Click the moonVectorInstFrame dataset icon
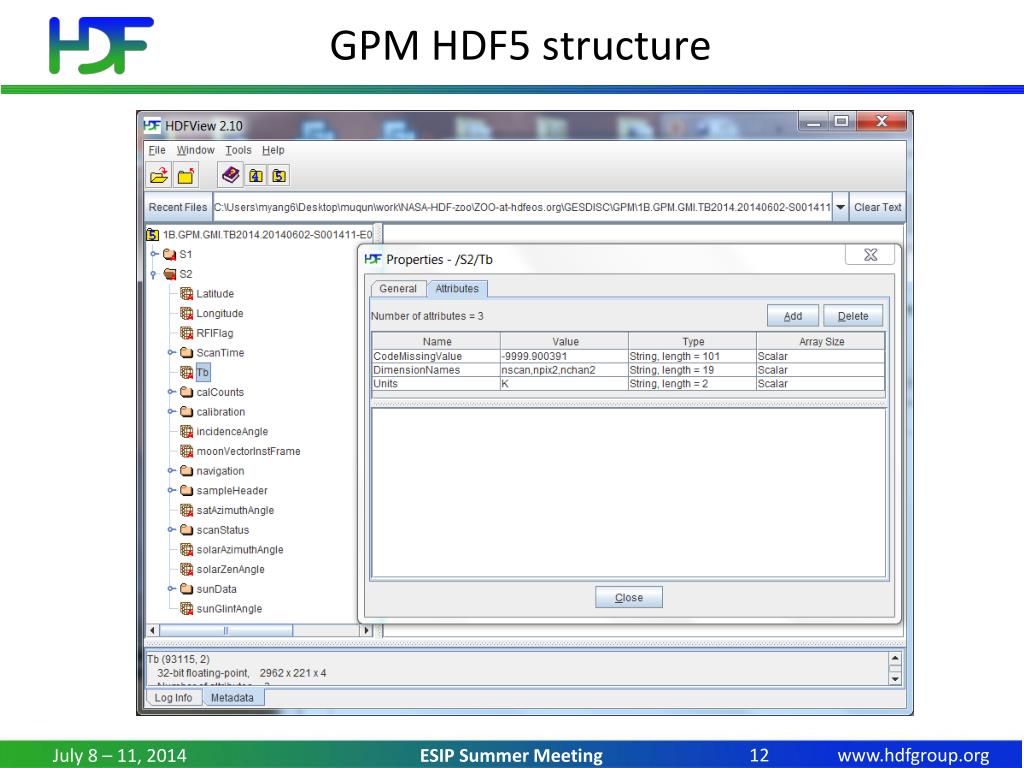Screen dimensions: 1024x768 187,451
